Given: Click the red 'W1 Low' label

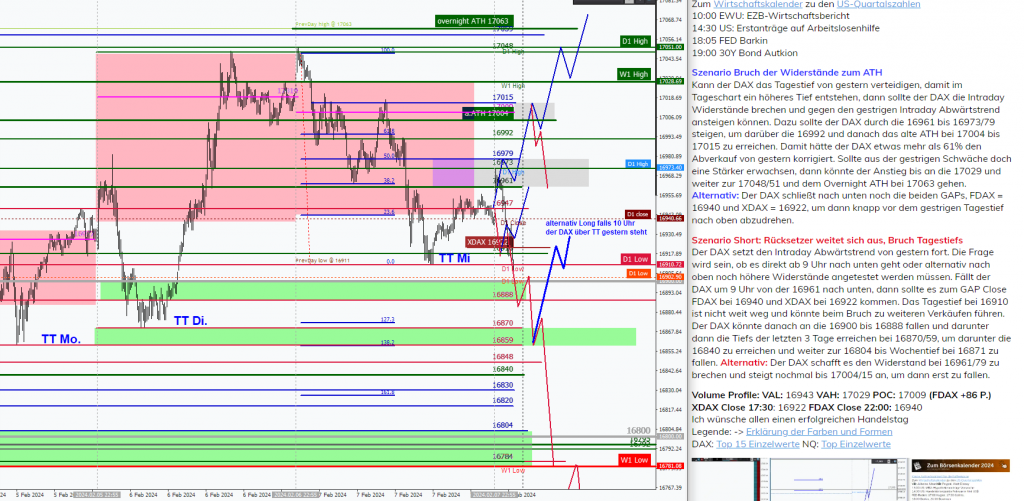Looking at the screenshot, I should [x=634, y=460].
